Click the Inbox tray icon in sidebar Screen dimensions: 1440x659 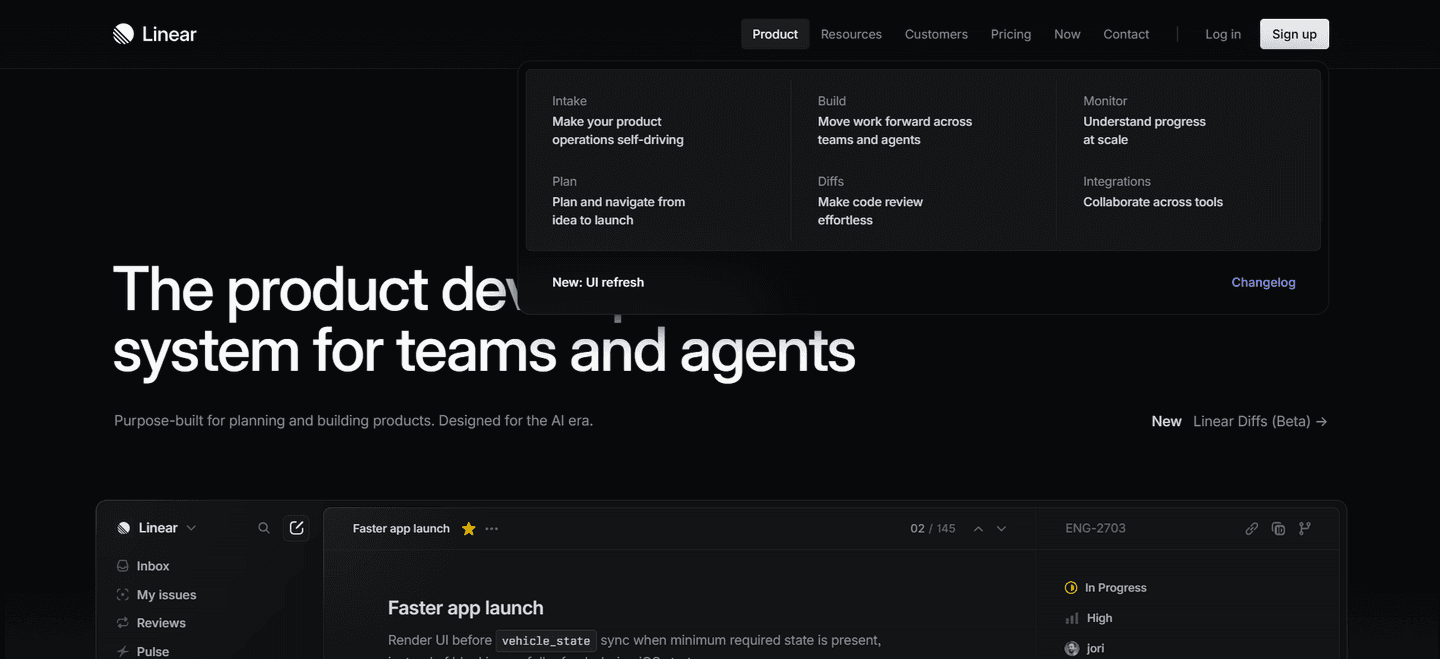pyautogui.click(x=123, y=566)
